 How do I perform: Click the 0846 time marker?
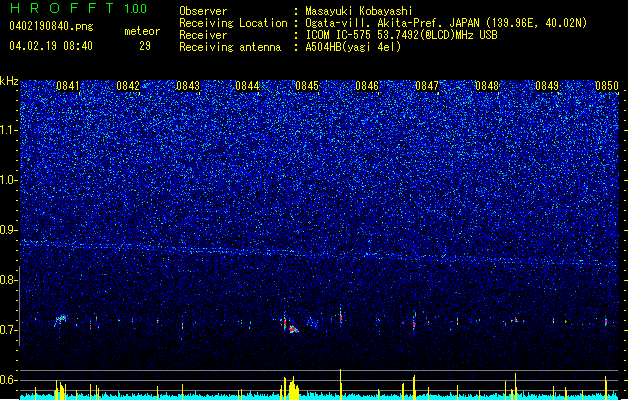coord(367,85)
